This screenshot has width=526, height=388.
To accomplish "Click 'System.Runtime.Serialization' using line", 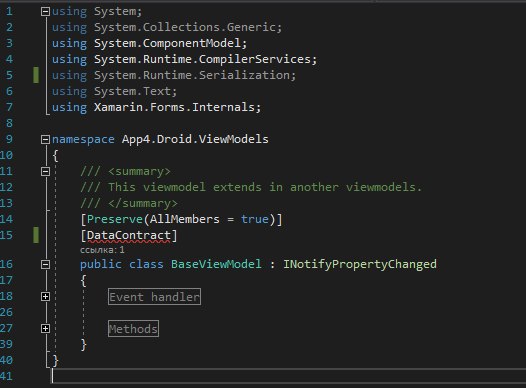I will [x=174, y=75].
